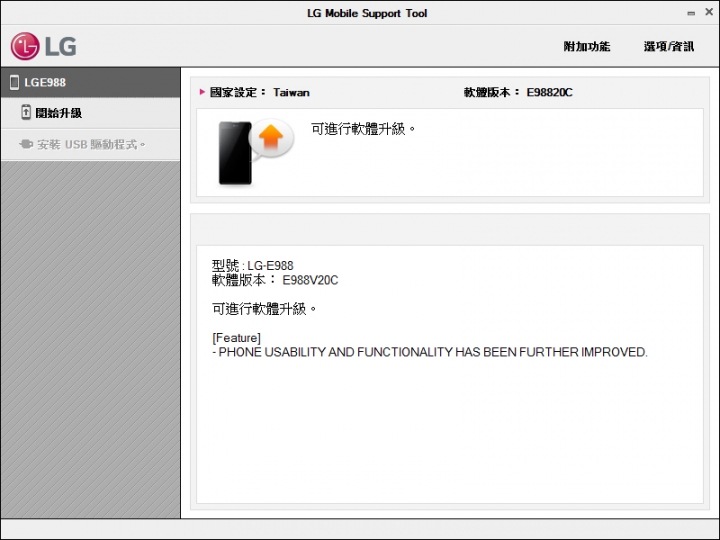Start upgrade with 開始升級 button
720x540 pixels.
(90, 113)
